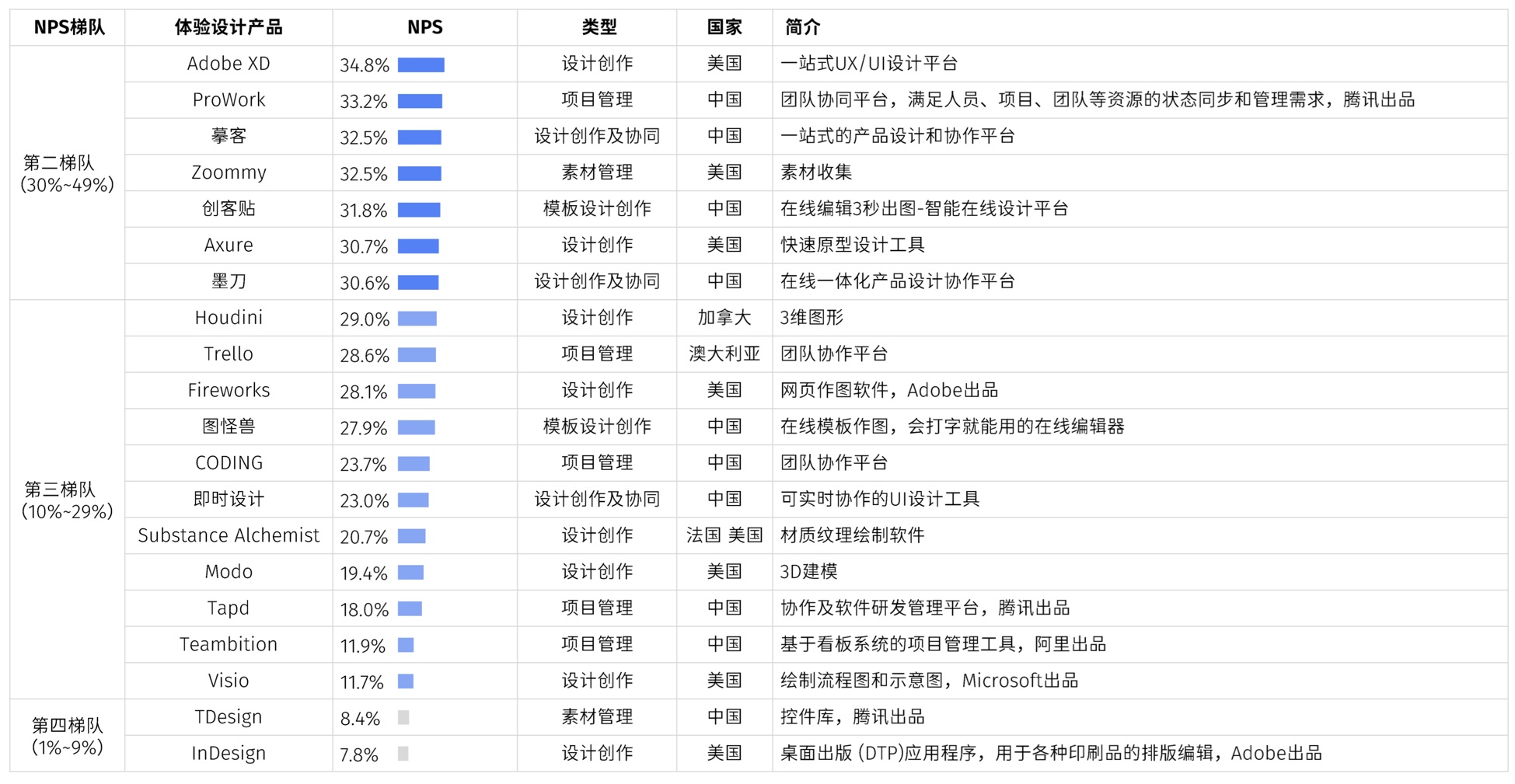Click the light blue bar beside 29.0%
Viewport: 1515px width, 784px height.
[x=417, y=319]
